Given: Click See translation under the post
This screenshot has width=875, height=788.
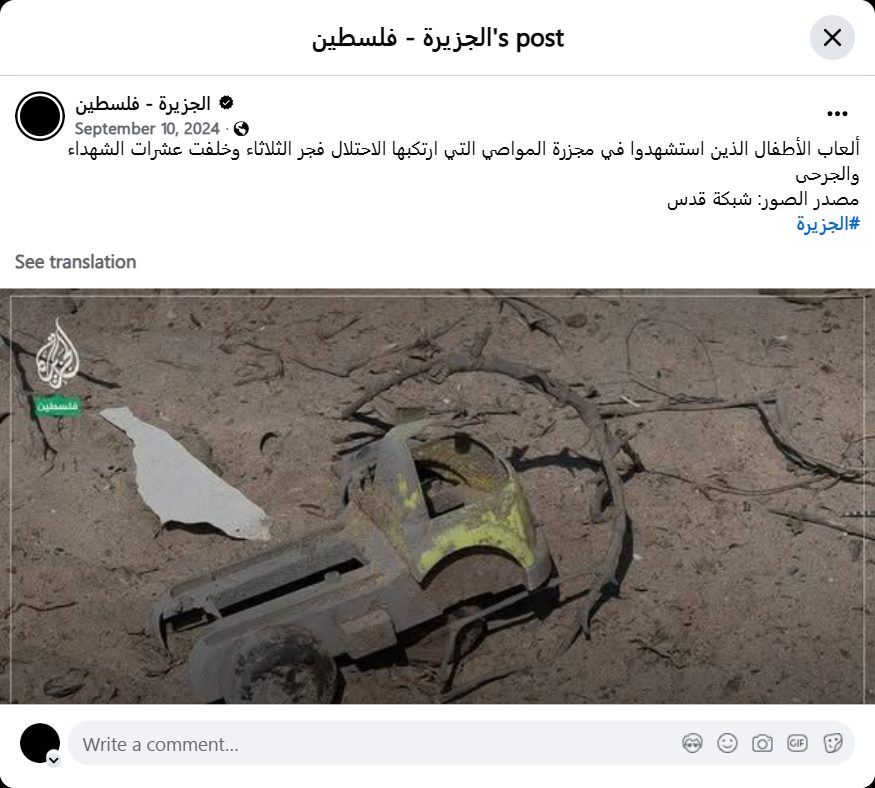Looking at the screenshot, I should [x=75, y=262].
